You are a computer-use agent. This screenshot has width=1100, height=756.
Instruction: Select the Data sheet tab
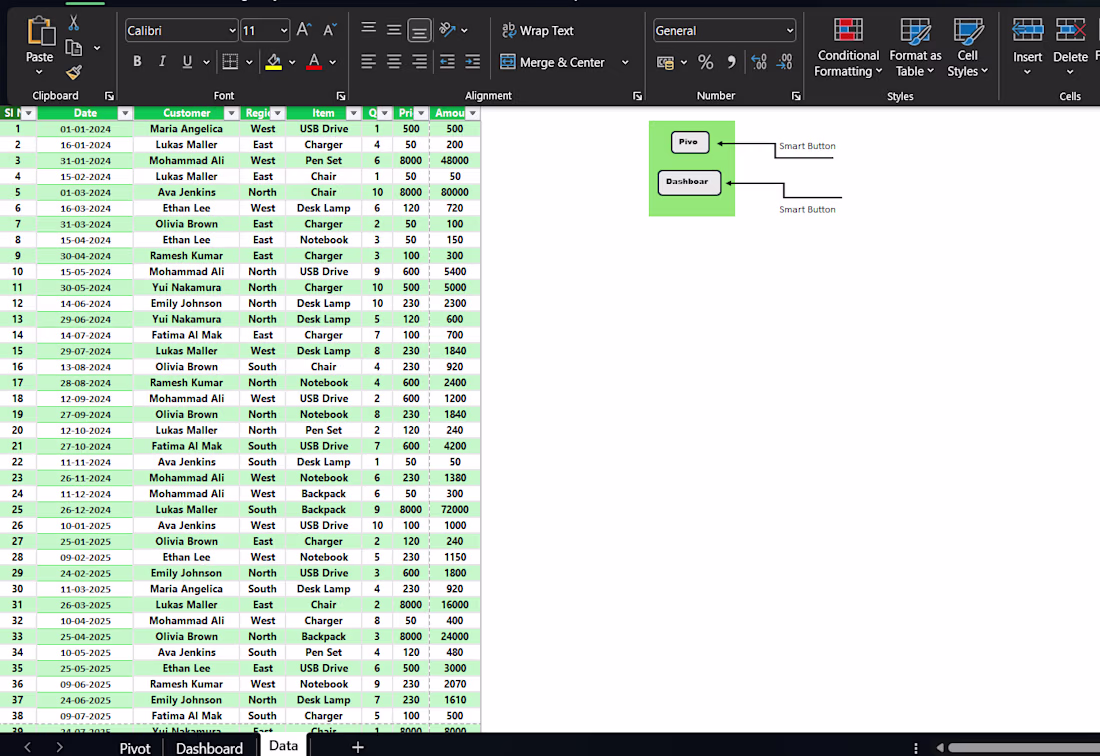click(283, 745)
